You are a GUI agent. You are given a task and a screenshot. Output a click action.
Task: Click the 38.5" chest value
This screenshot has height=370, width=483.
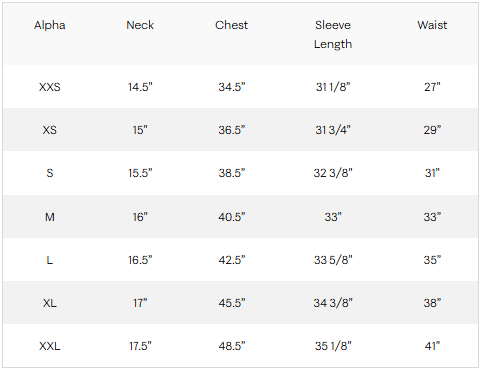(x=232, y=173)
